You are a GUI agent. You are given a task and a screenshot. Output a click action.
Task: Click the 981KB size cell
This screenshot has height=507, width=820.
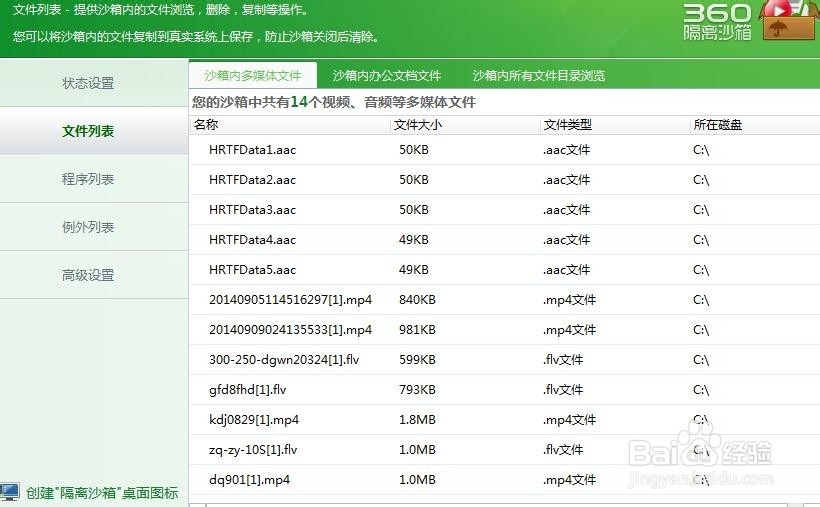(417, 330)
